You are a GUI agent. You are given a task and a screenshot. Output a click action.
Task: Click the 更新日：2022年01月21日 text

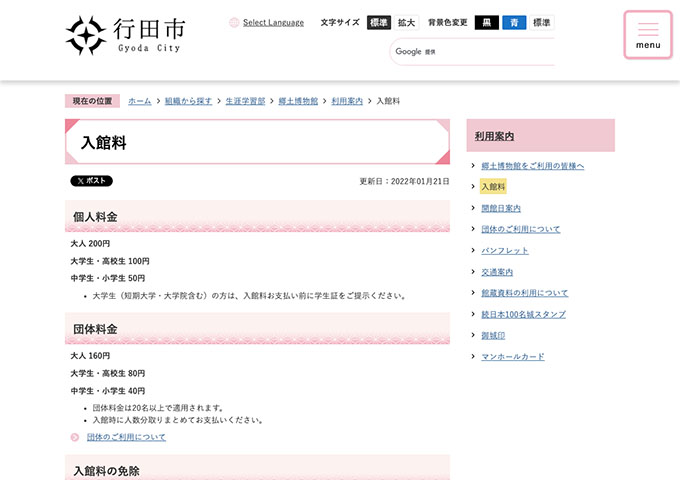(x=404, y=181)
